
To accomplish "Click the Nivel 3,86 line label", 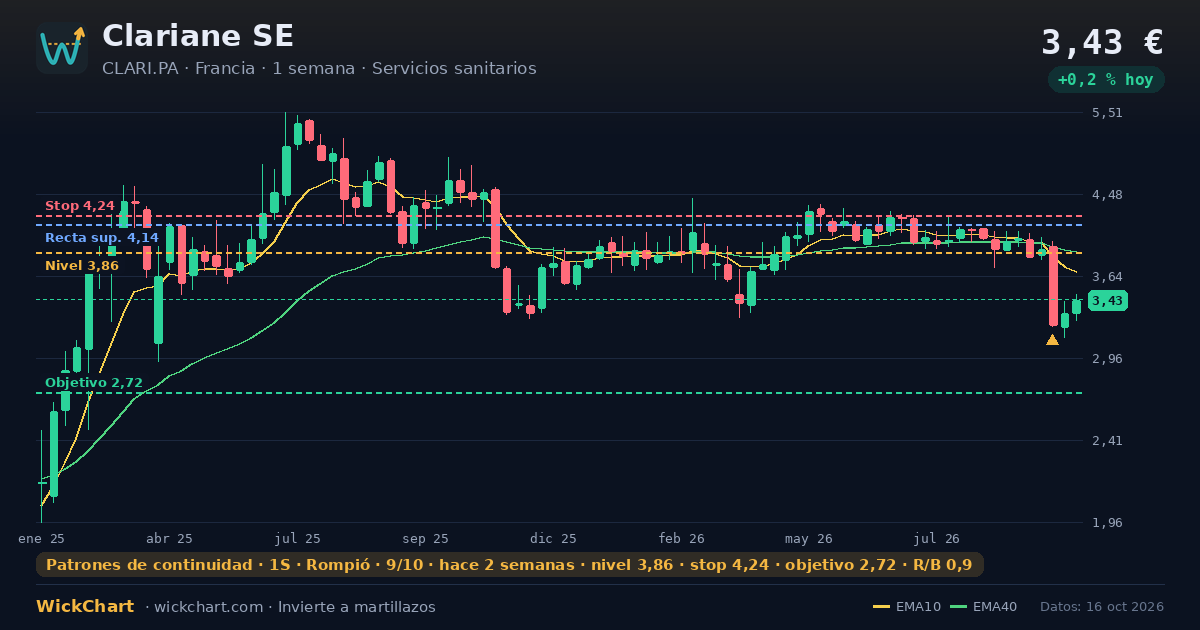I will pyautogui.click(x=82, y=266).
